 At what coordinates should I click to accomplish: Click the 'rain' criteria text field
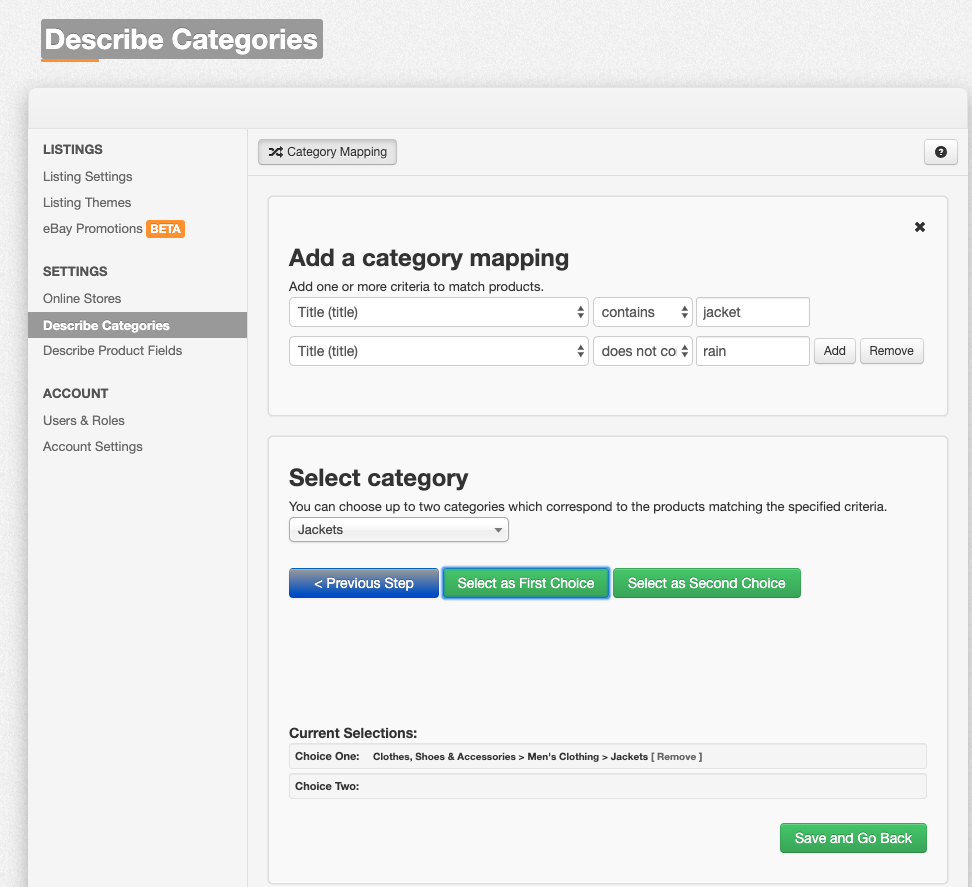(x=753, y=351)
